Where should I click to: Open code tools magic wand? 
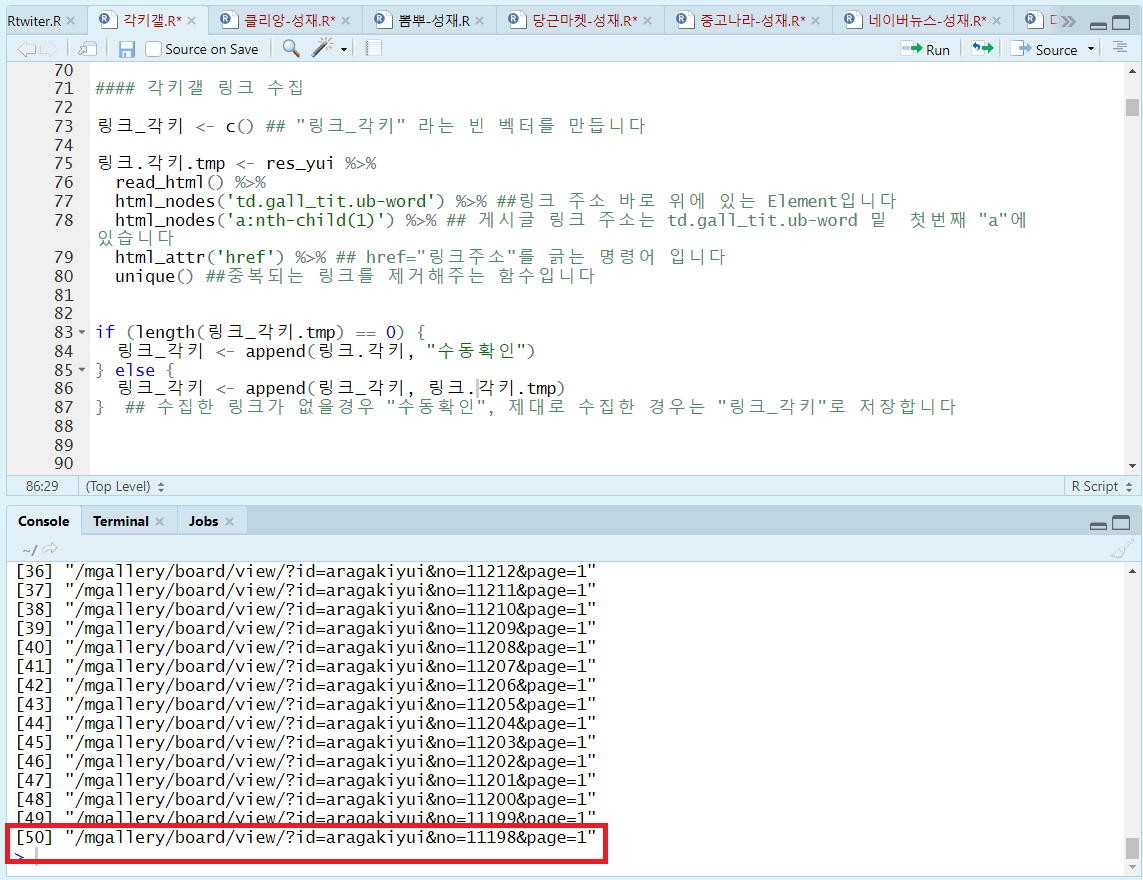[322, 48]
